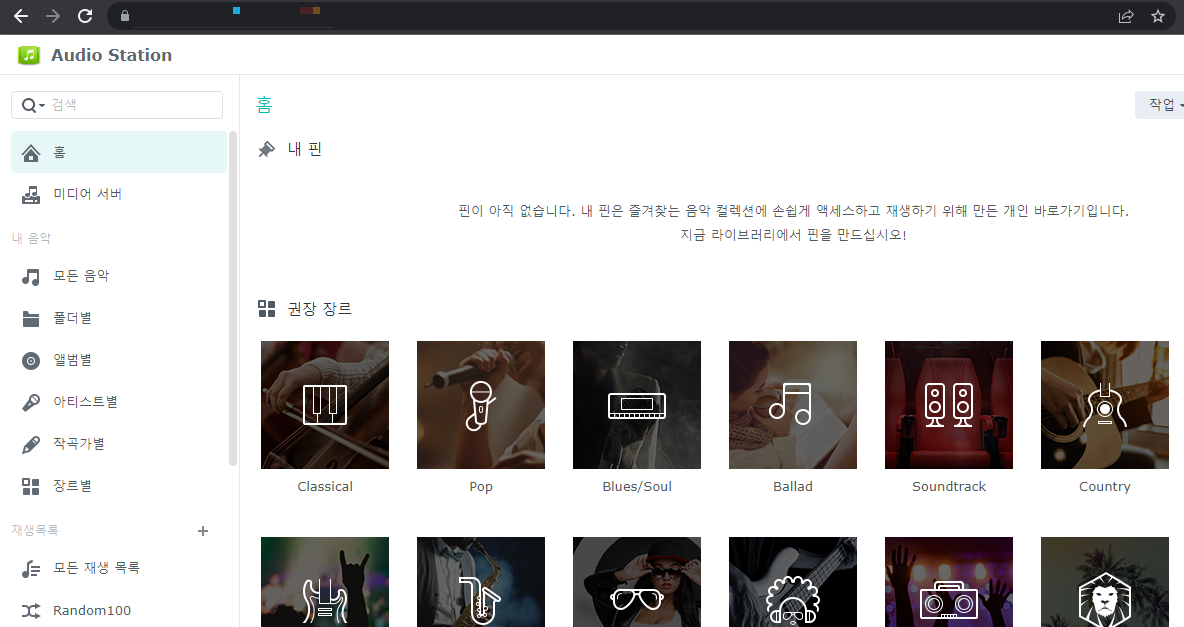Image resolution: width=1184 pixels, height=627 pixels.
Task: Browse music by 장르별
Action: [119, 486]
